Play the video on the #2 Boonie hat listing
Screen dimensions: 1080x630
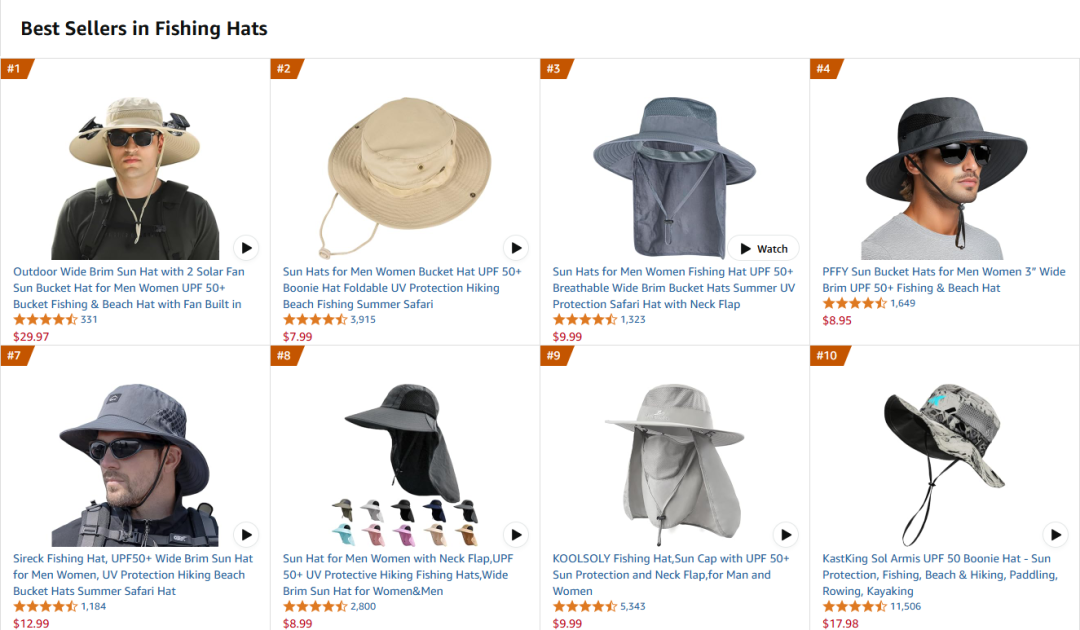pos(516,247)
